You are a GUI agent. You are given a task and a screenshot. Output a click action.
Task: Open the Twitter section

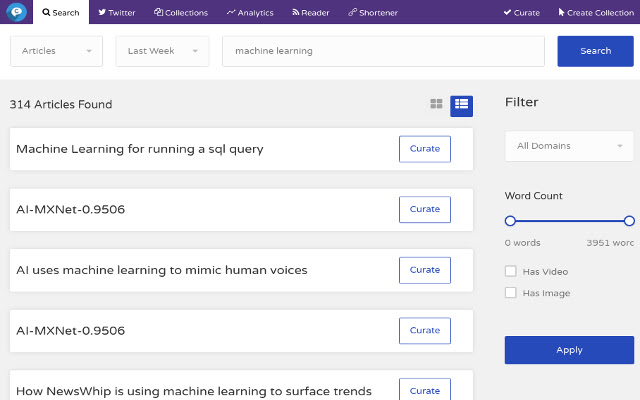click(117, 13)
